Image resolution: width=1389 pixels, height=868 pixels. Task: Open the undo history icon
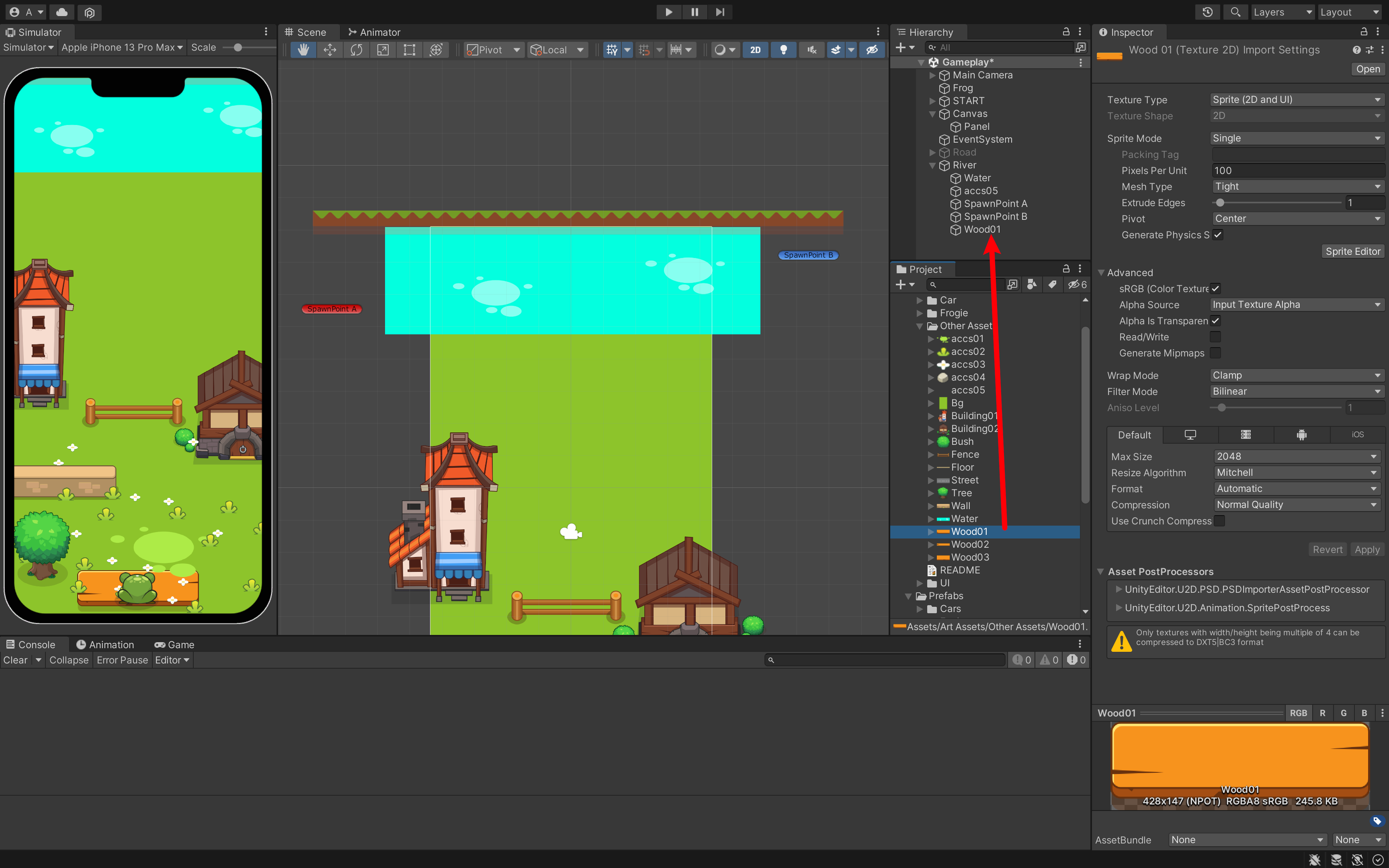[x=1208, y=12]
